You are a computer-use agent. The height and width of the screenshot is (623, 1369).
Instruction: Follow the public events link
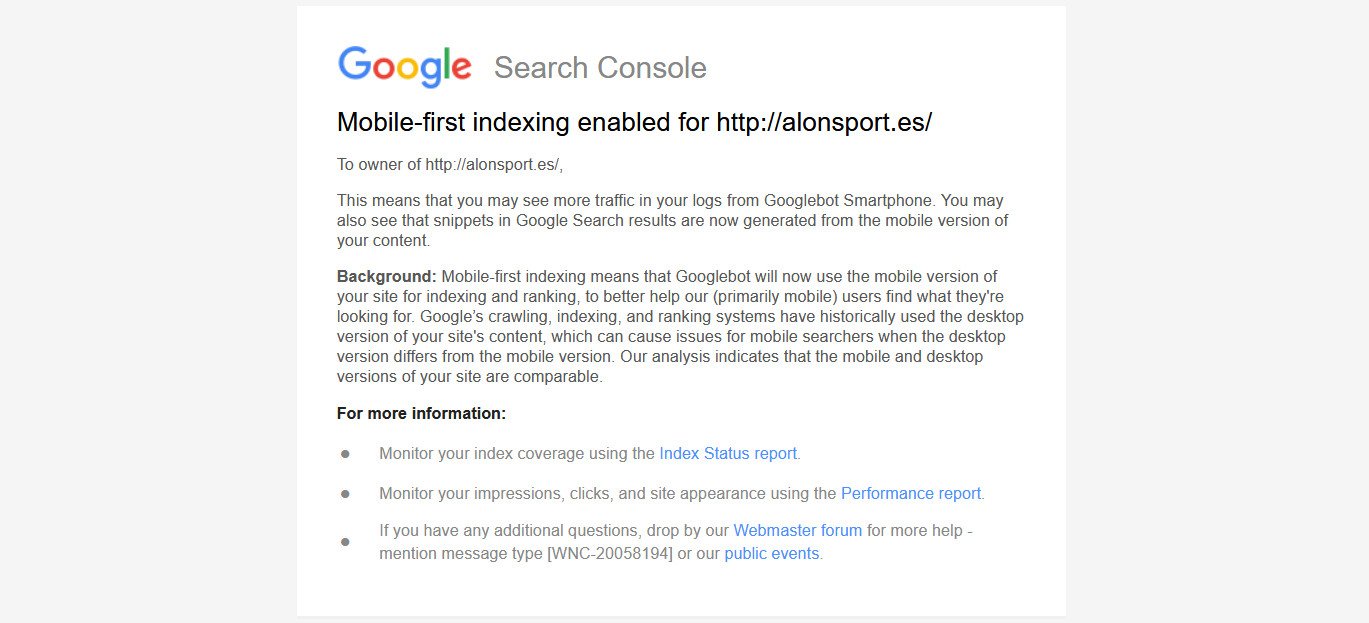click(x=771, y=554)
